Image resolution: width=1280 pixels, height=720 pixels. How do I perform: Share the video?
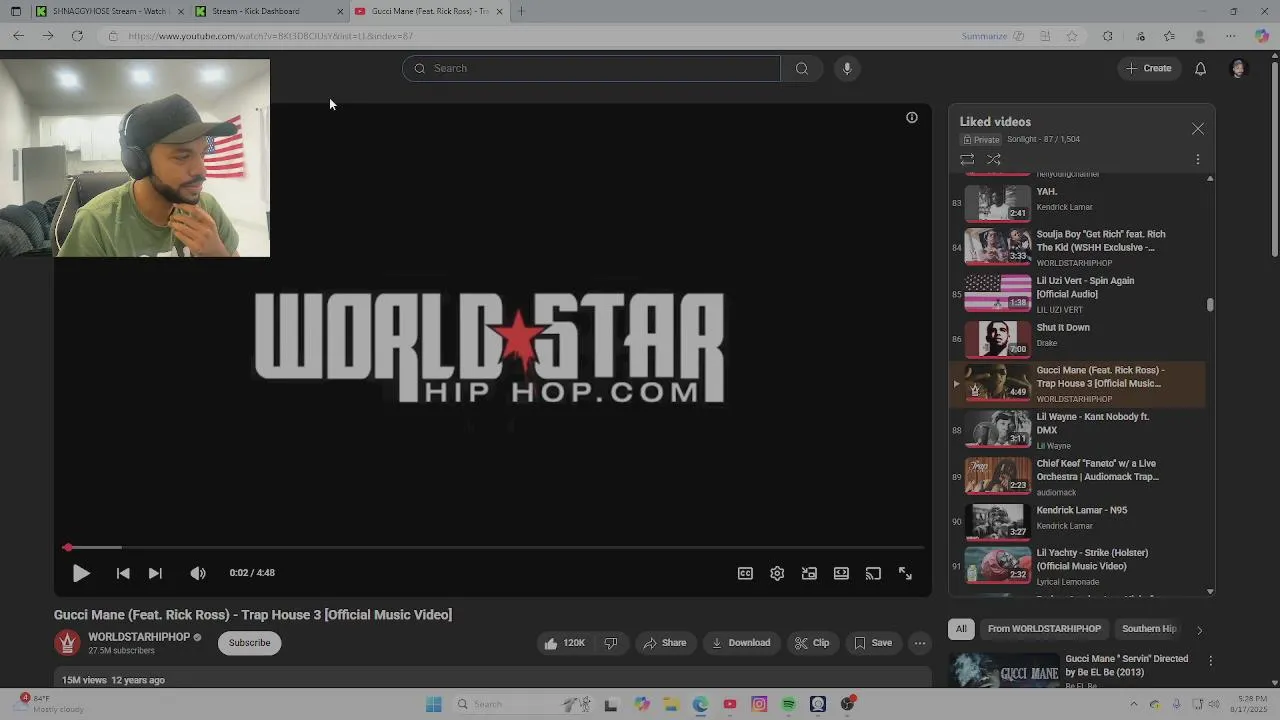click(x=665, y=643)
